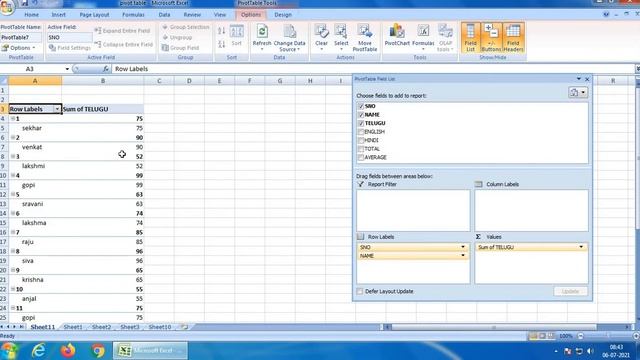640x360 pixels.
Task: Click Group Field
Action: coord(180,48)
